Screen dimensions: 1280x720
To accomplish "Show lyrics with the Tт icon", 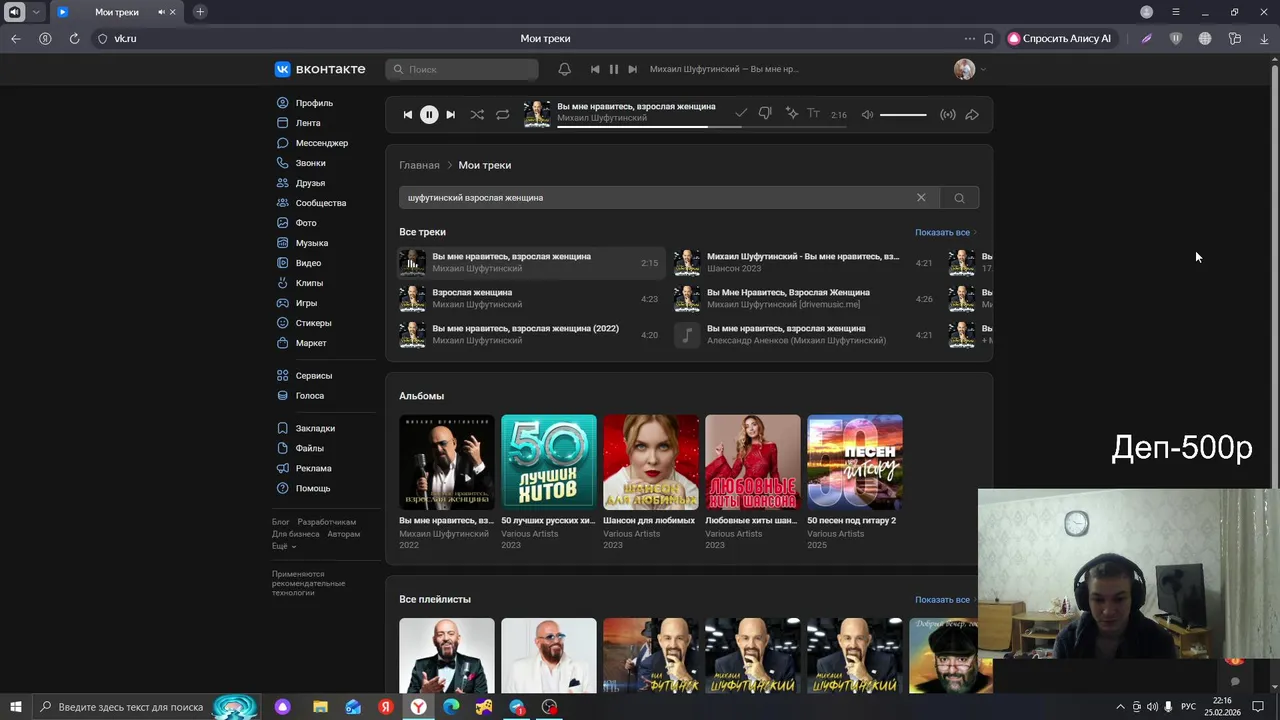I will click(814, 114).
